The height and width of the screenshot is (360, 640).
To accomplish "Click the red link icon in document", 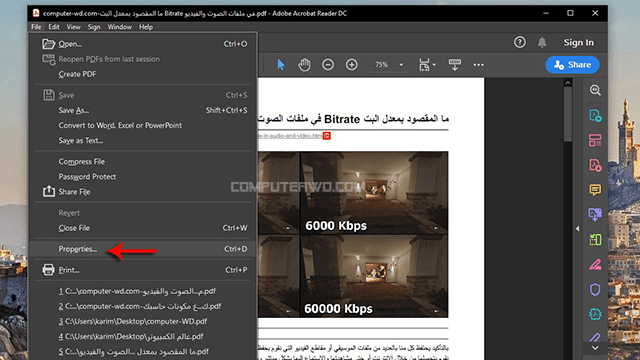I will 327,136.
